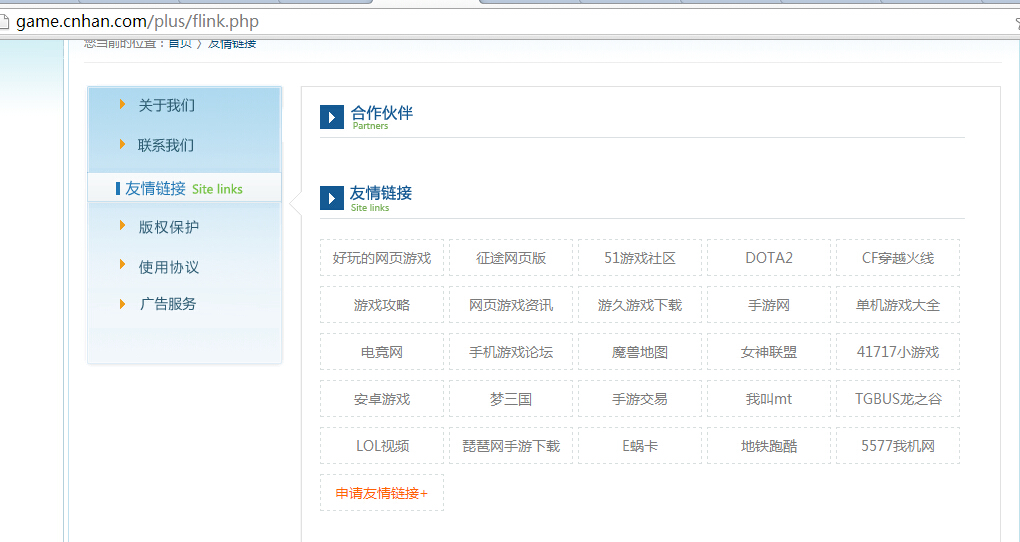Image resolution: width=1020 pixels, height=542 pixels.
Task: Open the 5577我机网 link
Action: point(898,446)
